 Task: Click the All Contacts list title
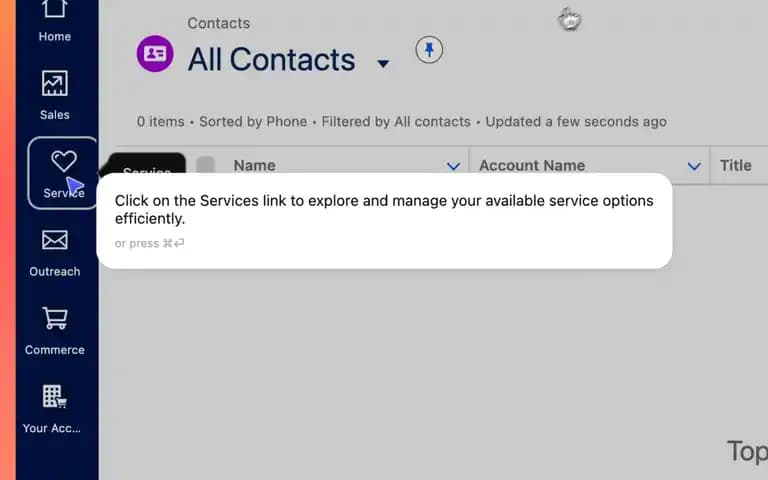pyautogui.click(x=271, y=60)
